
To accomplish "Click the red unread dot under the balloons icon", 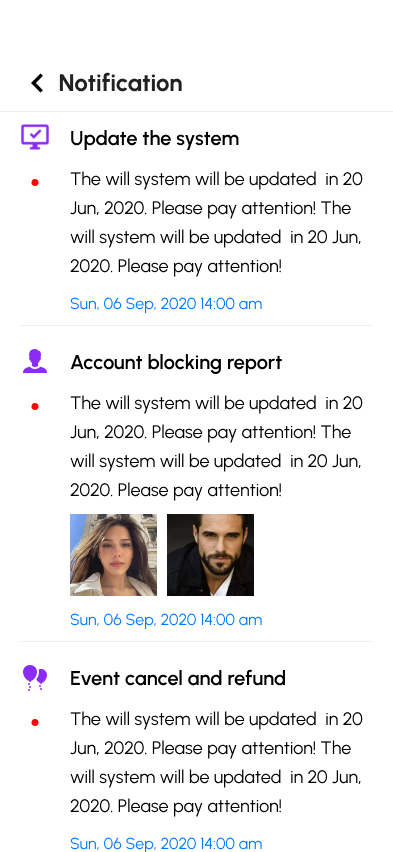I will pyautogui.click(x=35, y=722).
